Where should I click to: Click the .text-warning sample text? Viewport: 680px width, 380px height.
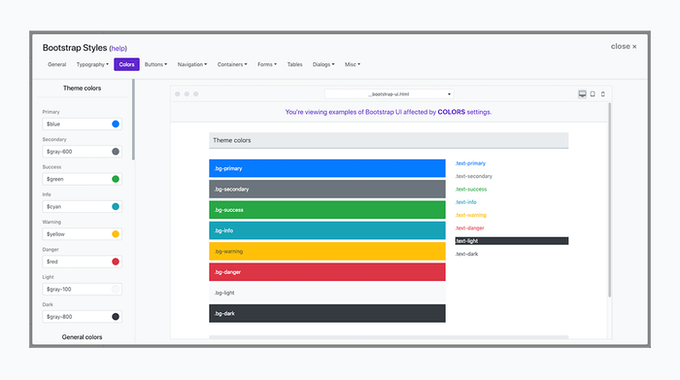(x=471, y=215)
